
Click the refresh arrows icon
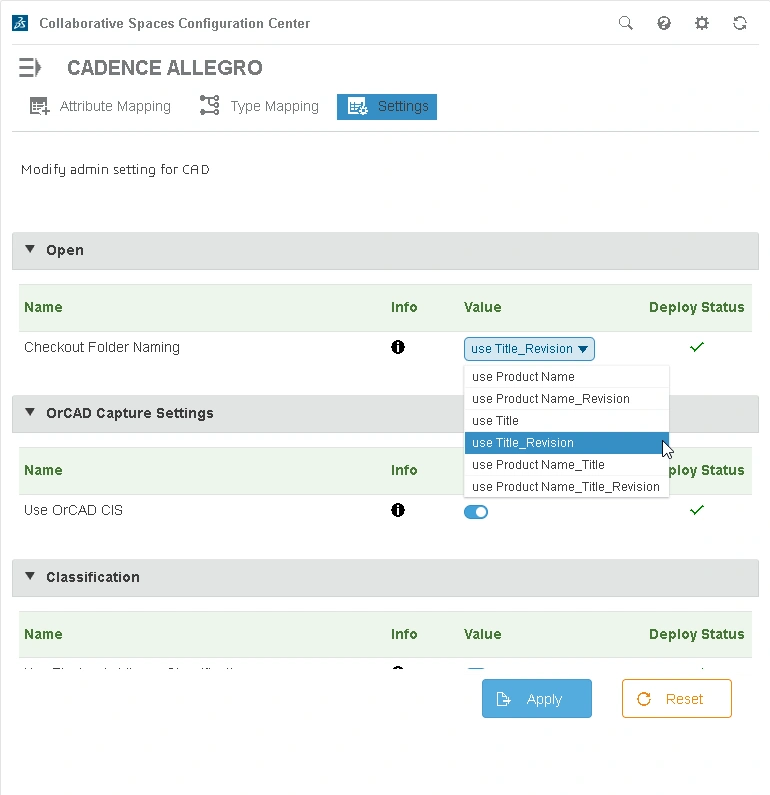pos(740,23)
